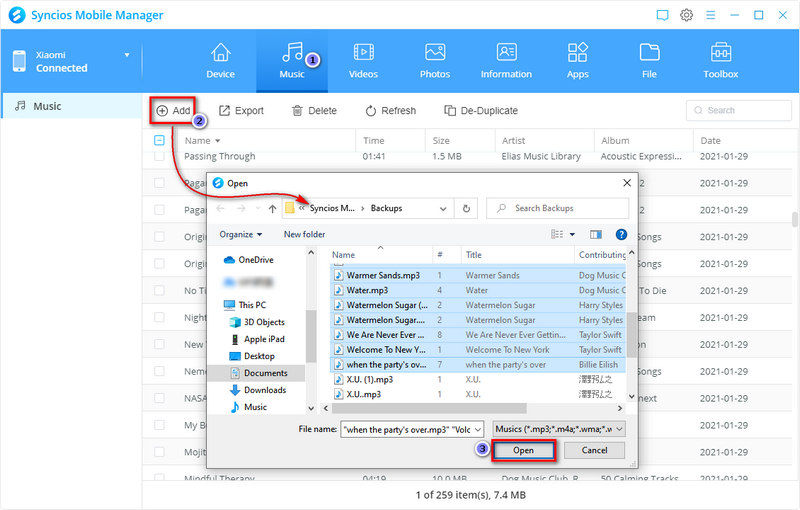Open the Device tab

(220, 61)
